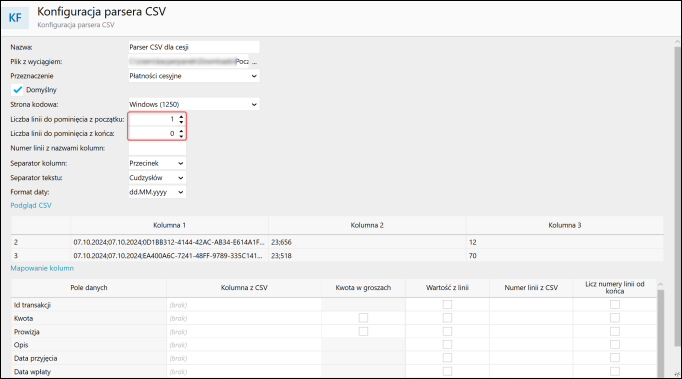The image size is (682, 379).
Task: Select the Kolumna z CSV column header
Action: pyautogui.click(x=244, y=288)
